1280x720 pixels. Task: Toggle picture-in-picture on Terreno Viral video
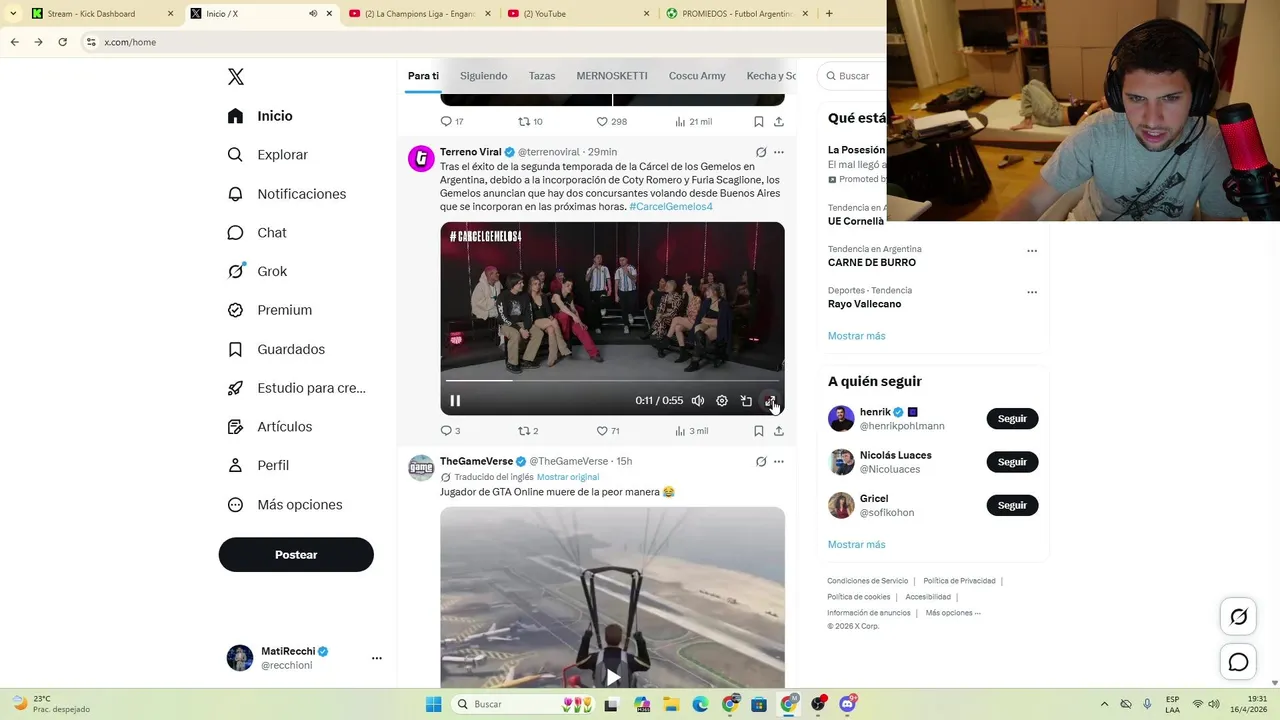[x=746, y=401]
